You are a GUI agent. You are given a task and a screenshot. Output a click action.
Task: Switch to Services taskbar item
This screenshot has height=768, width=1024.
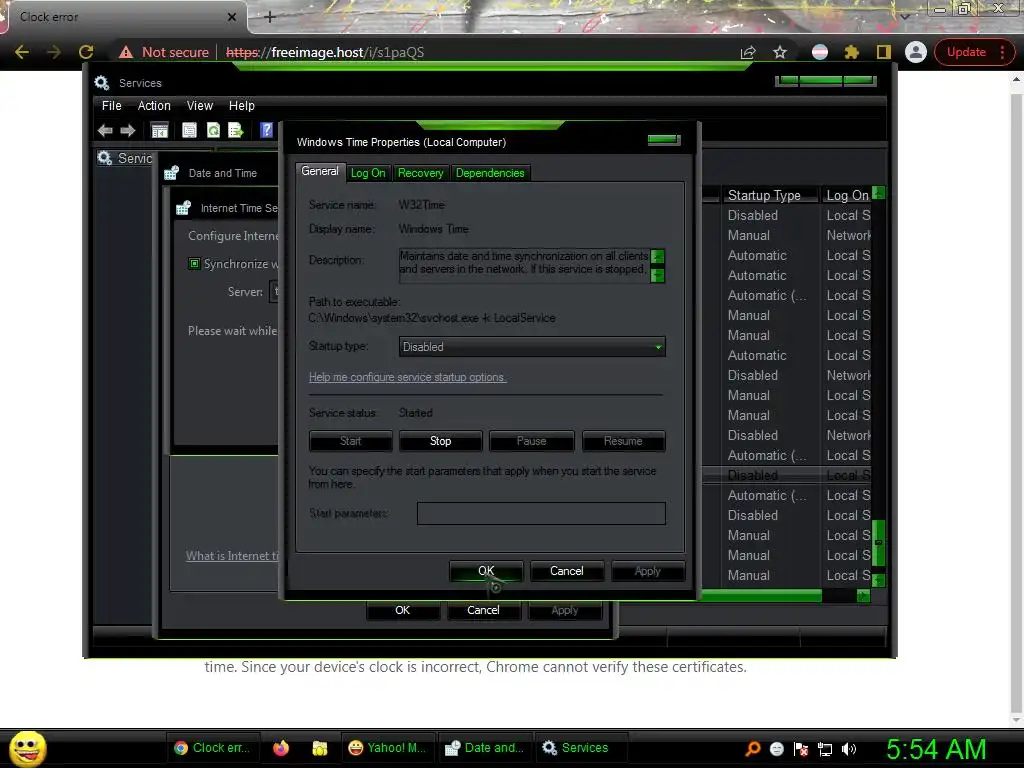point(581,748)
